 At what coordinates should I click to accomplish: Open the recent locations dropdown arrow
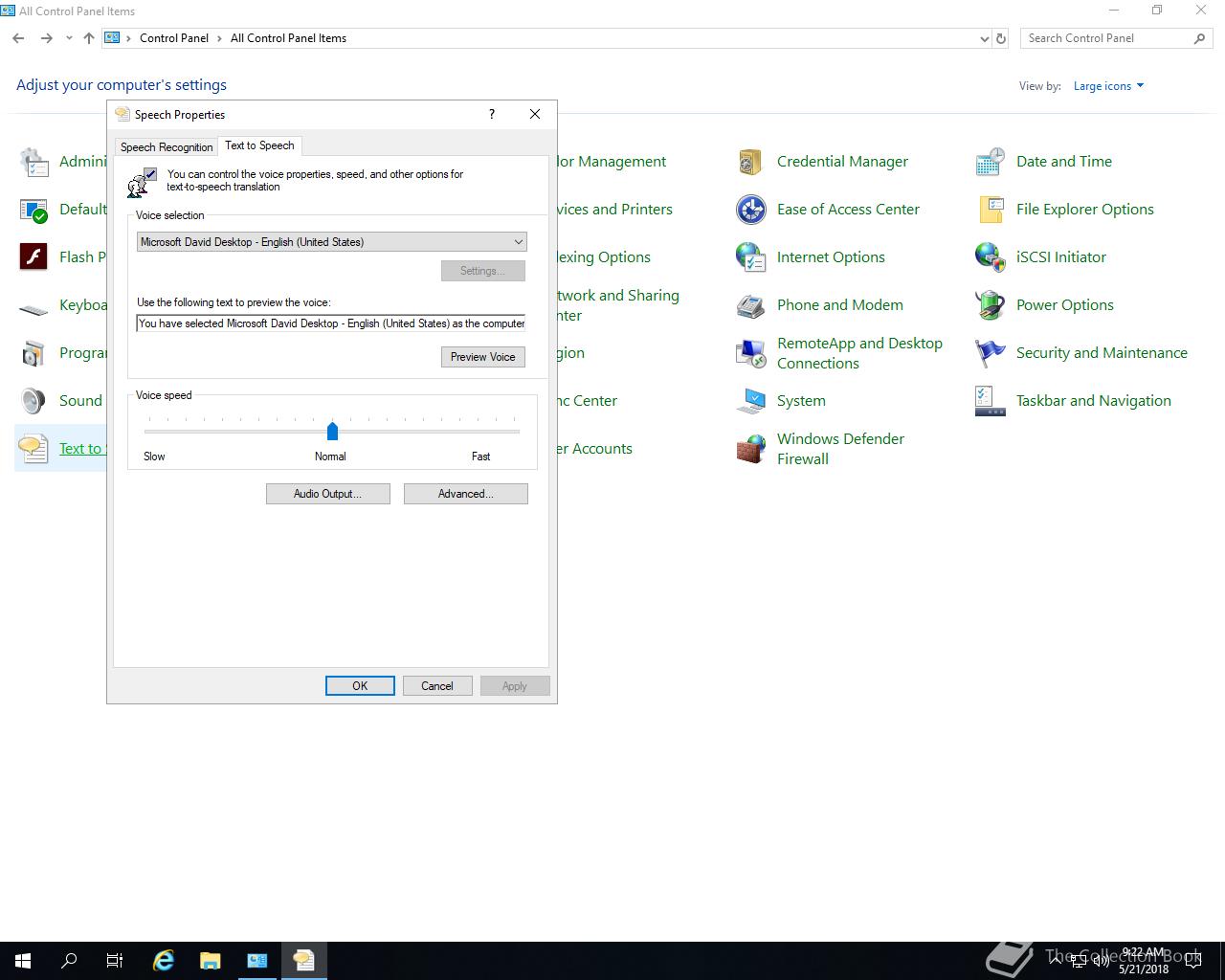[x=69, y=38]
